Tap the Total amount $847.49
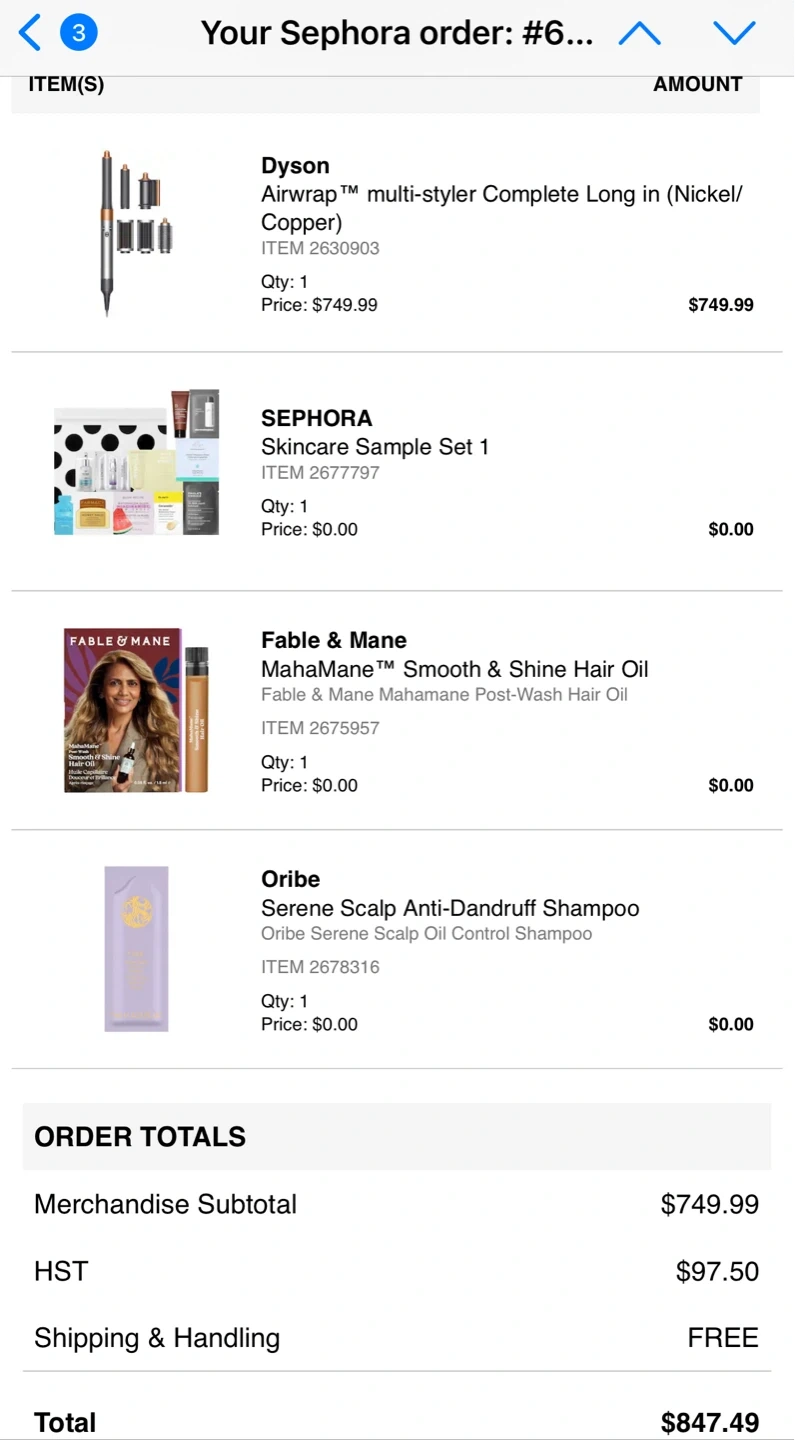 709,1422
